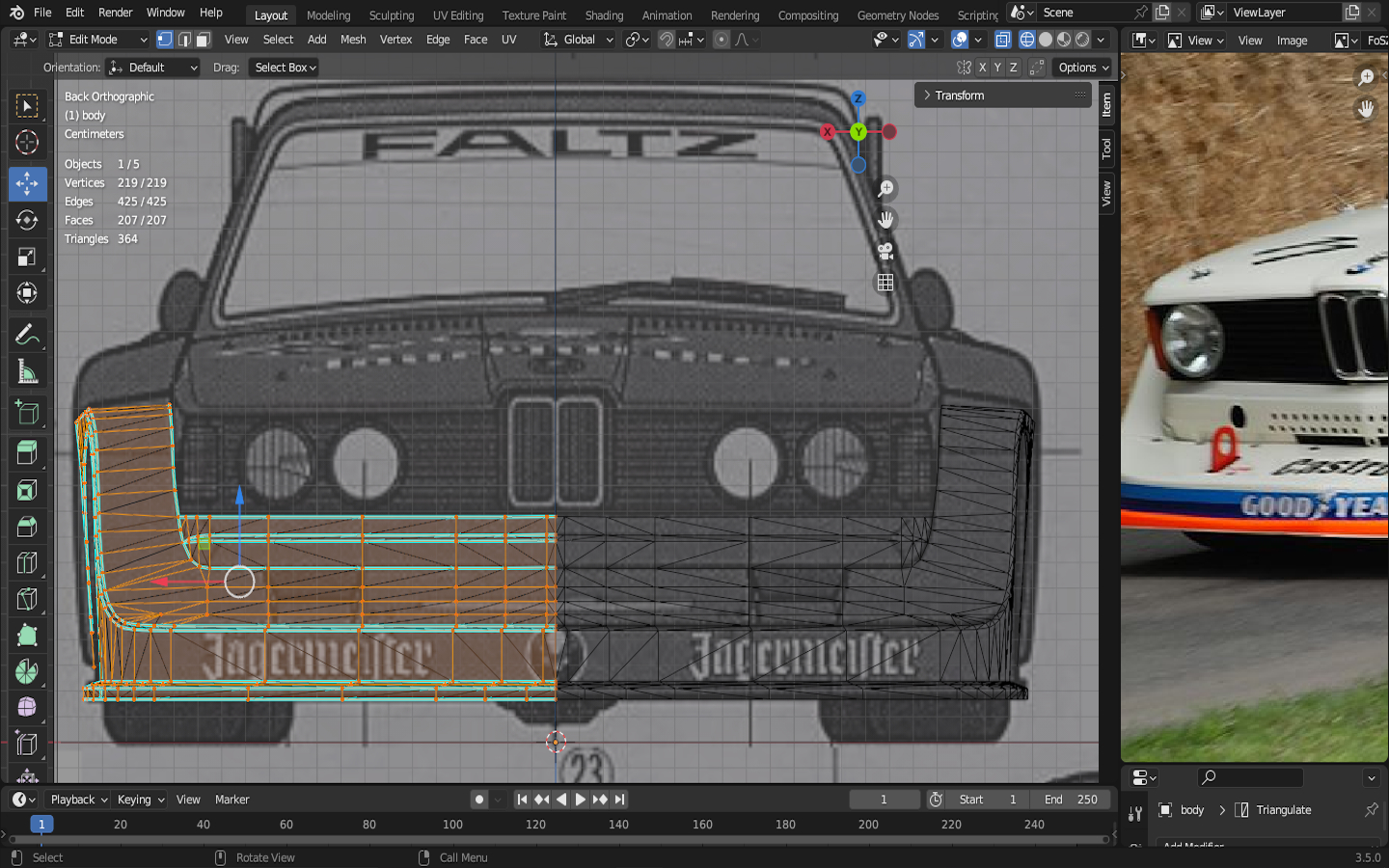1389x868 pixels.
Task: Select the Spin tool
Action: [27, 672]
